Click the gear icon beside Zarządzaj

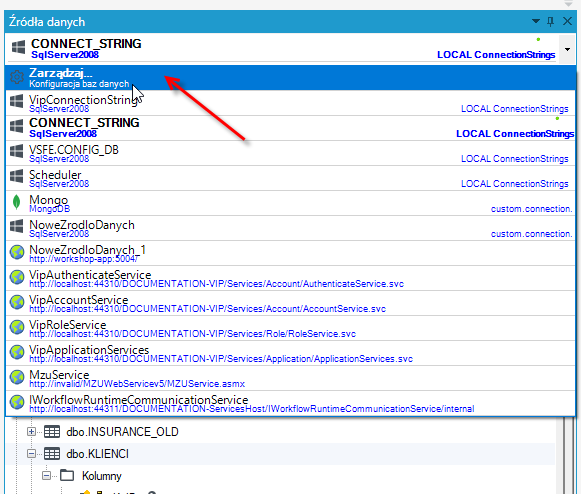click(17, 77)
